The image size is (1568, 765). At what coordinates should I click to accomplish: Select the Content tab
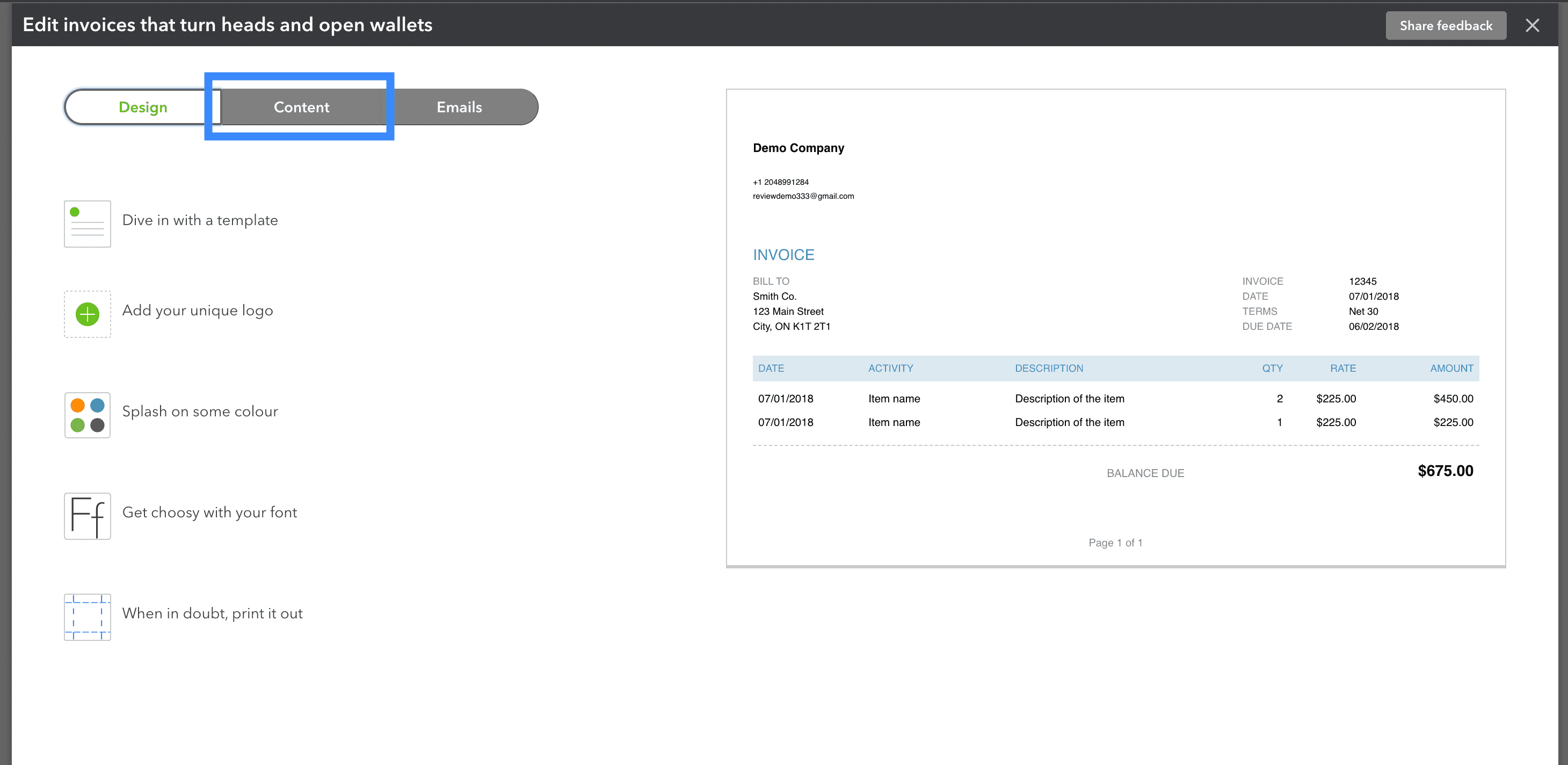pyautogui.click(x=301, y=107)
